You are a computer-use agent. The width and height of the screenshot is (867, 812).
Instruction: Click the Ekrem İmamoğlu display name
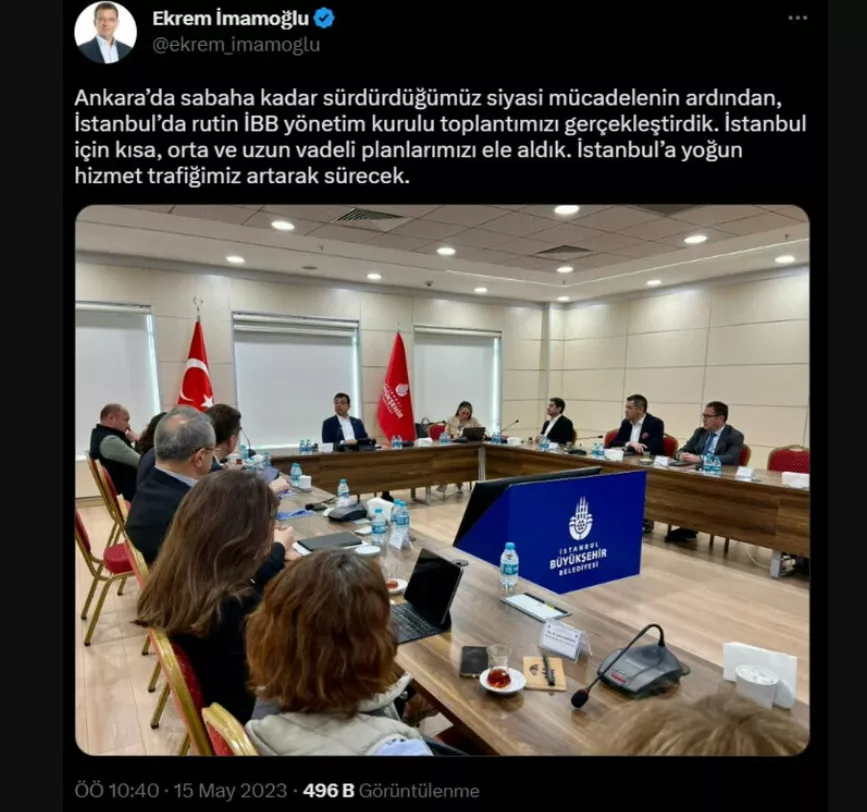[x=231, y=19]
